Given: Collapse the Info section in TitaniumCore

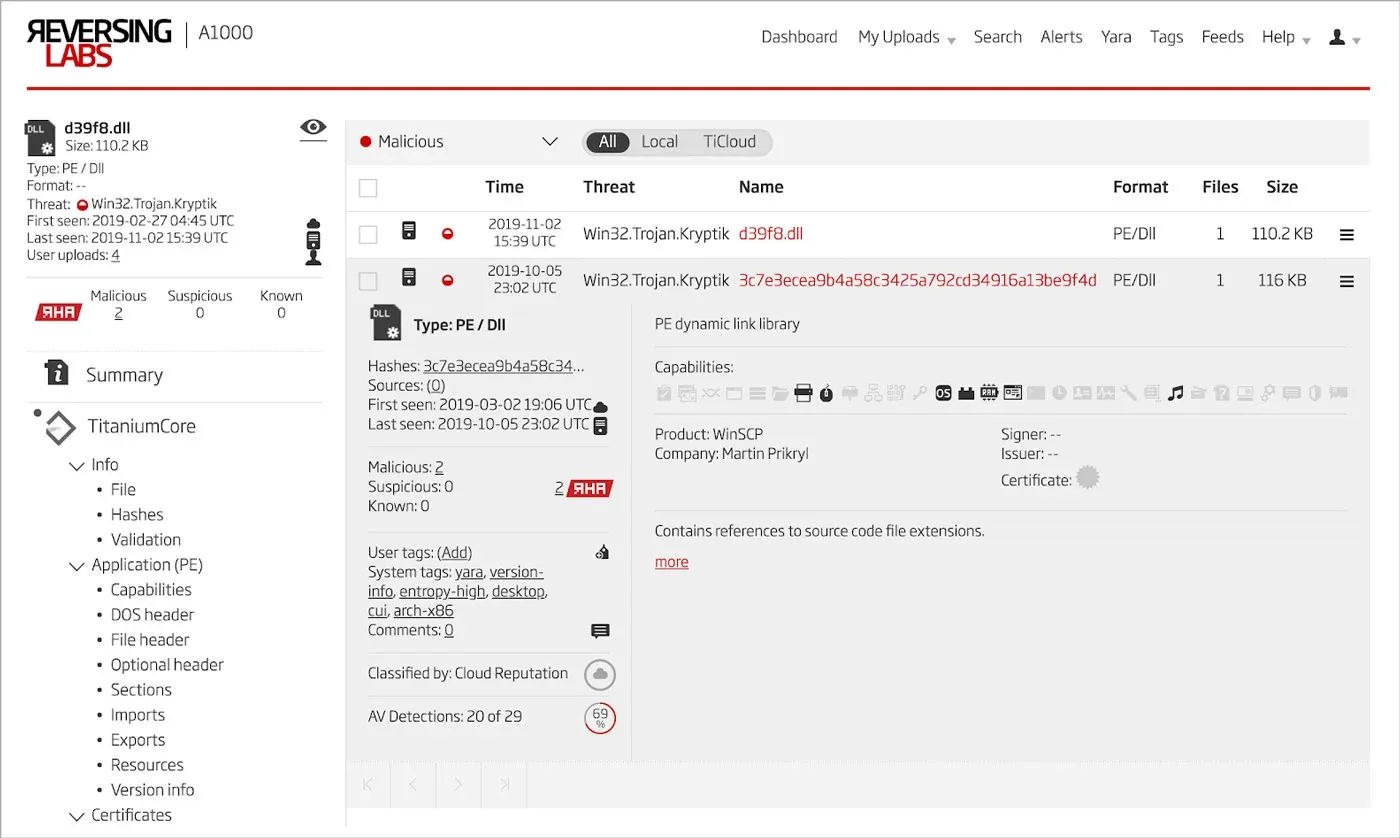Looking at the screenshot, I should (77, 464).
